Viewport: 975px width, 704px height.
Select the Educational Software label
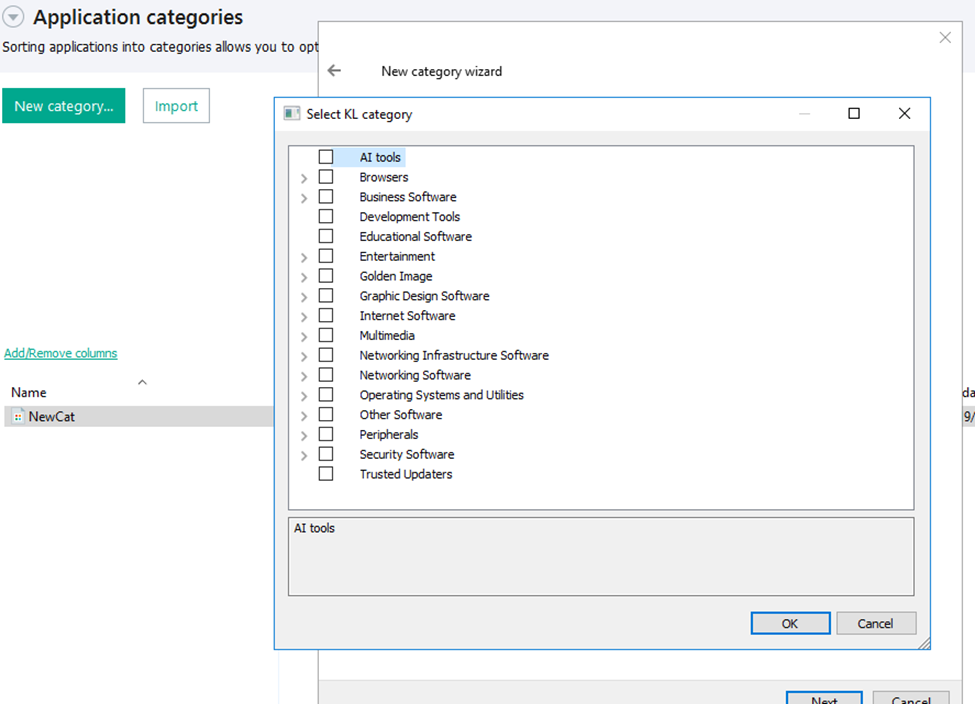coord(415,236)
